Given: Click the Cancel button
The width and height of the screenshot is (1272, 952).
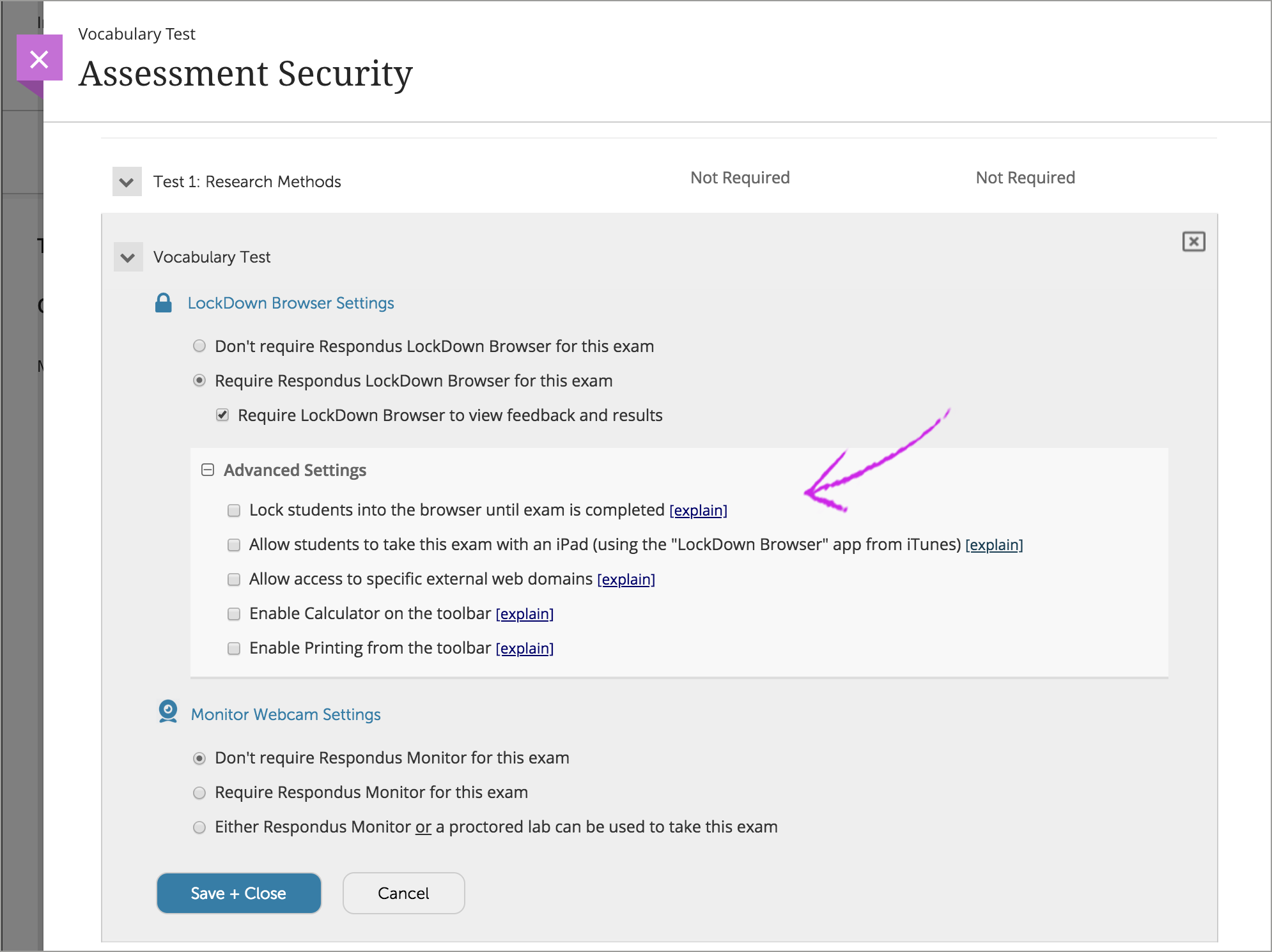Looking at the screenshot, I should pyautogui.click(x=403, y=893).
